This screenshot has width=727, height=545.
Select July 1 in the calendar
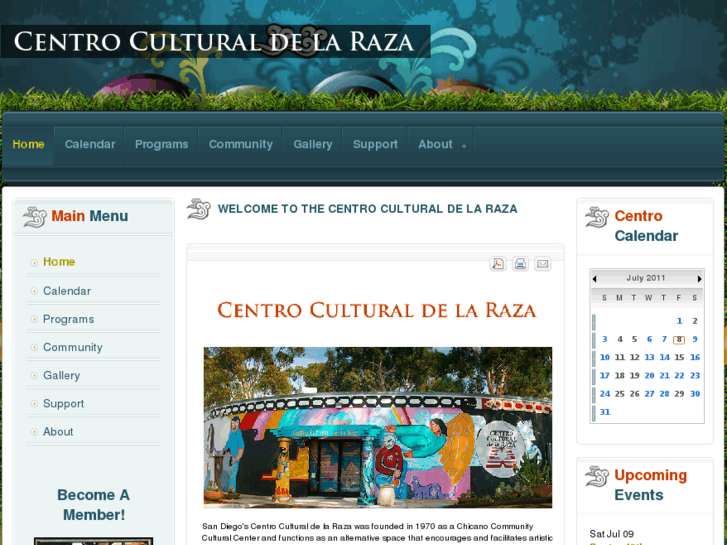pyautogui.click(x=679, y=321)
